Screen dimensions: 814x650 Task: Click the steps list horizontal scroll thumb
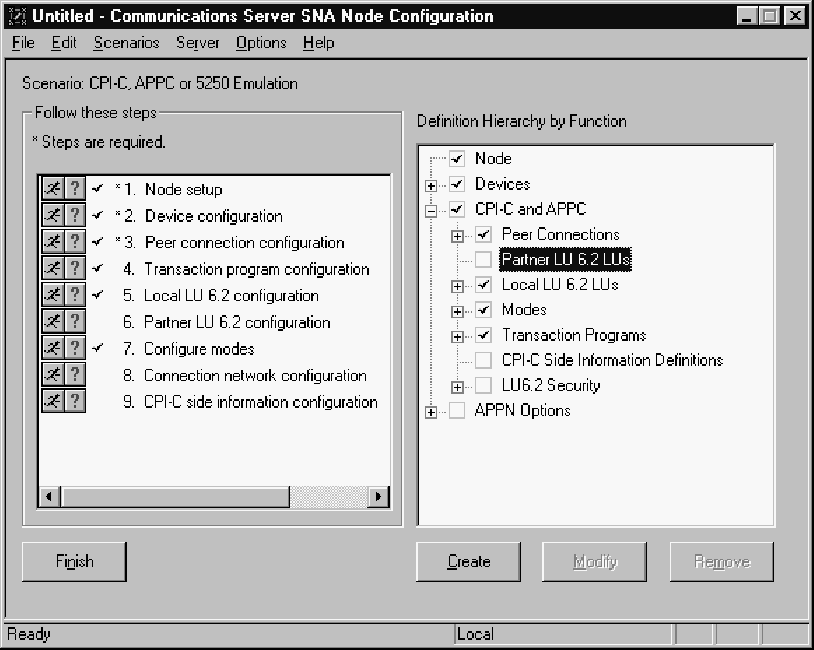pyautogui.click(x=175, y=496)
